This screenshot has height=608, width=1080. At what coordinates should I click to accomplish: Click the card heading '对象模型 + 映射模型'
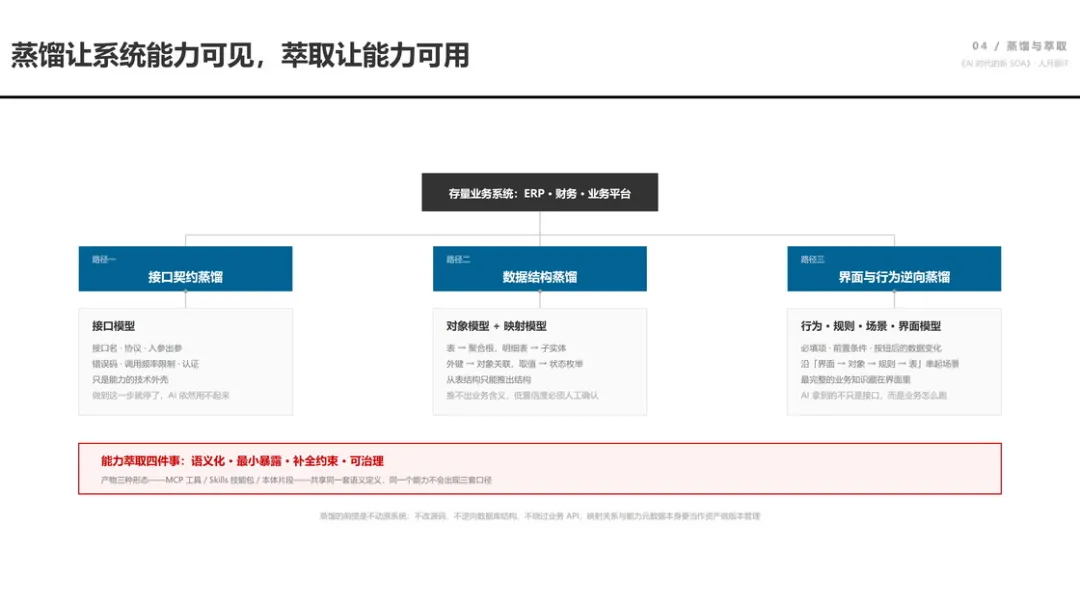pos(497,326)
